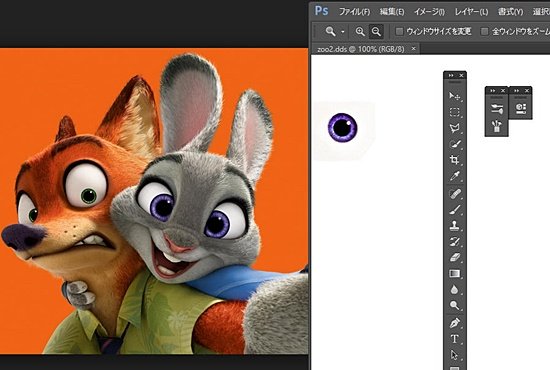Enable 全ウィンドウをズーム checkbox

point(484,32)
